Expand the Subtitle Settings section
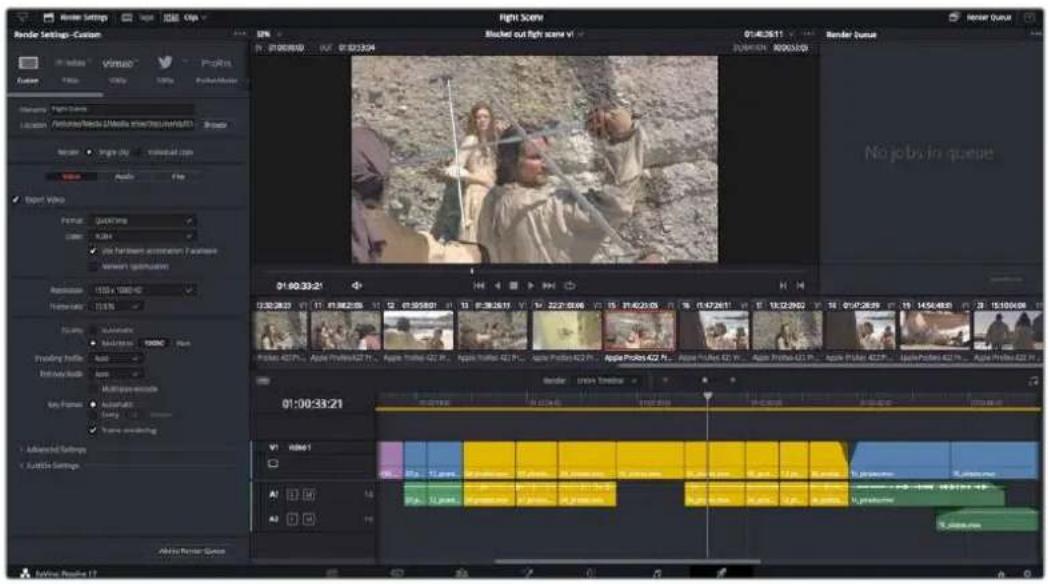1048x584 pixels. tap(49, 465)
